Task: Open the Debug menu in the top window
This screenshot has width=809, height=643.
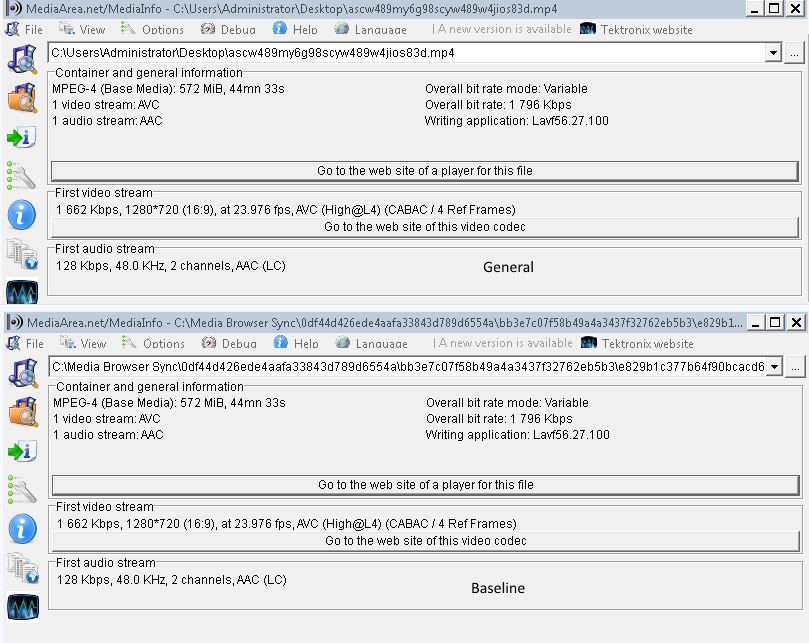Action: point(228,29)
